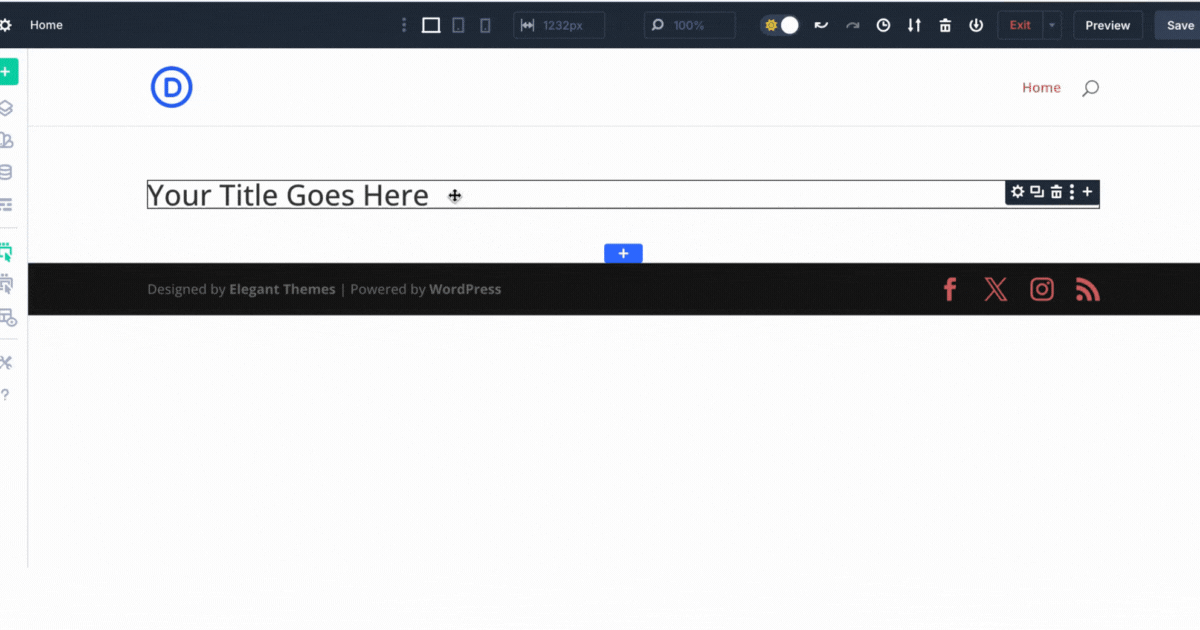Click blue add section plus button

623,254
